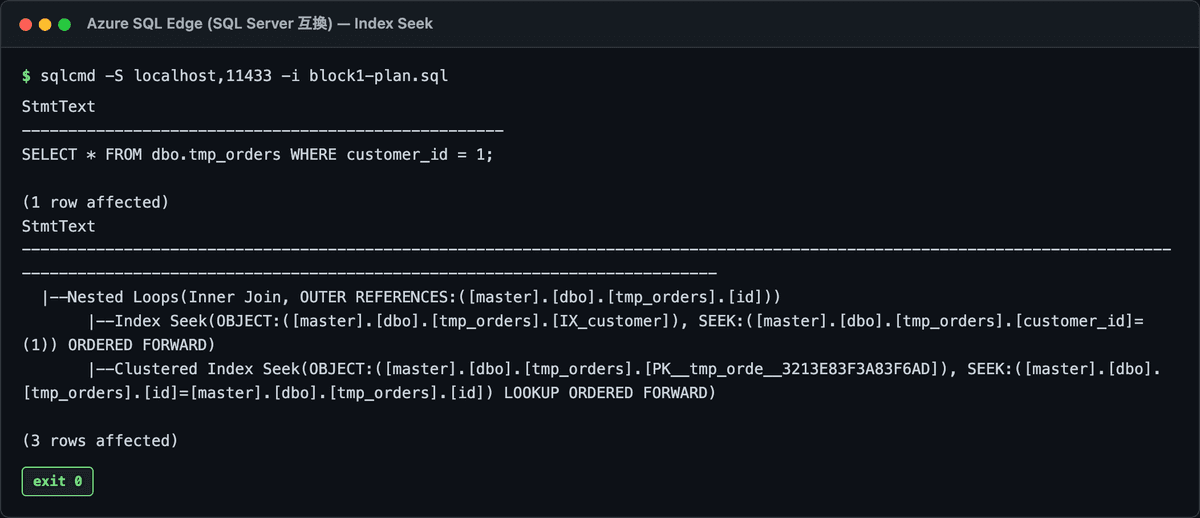This screenshot has width=1200, height=518.
Task: Click '(1 row affected)' message
Action: click(x=95, y=202)
